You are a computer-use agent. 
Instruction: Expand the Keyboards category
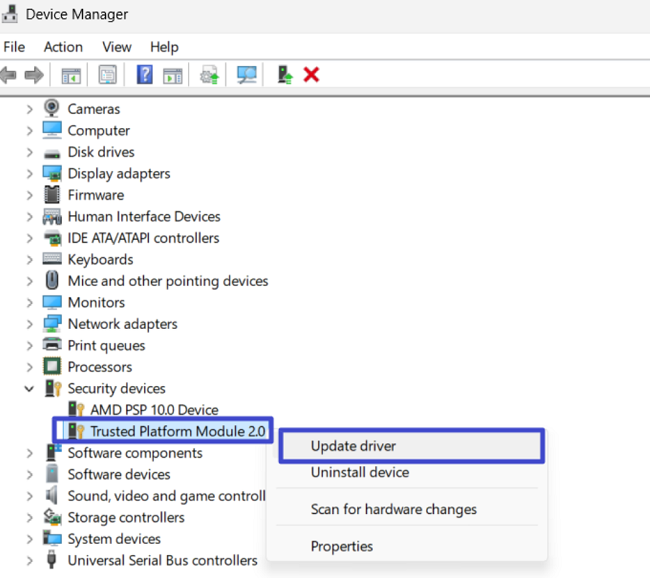tap(29, 260)
